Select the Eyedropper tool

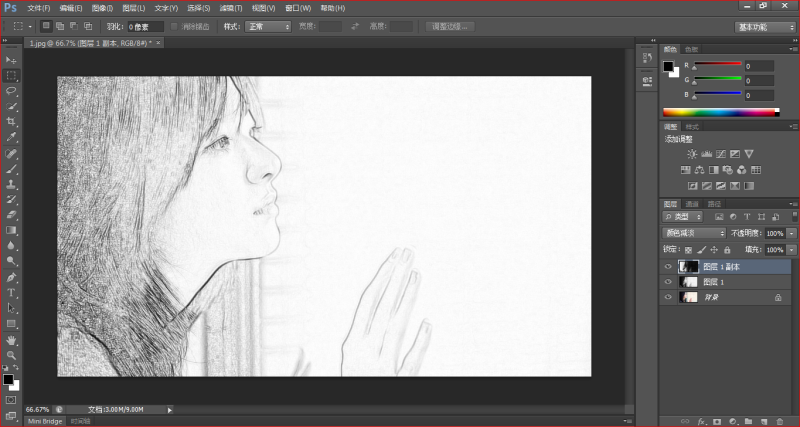coord(11,135)
